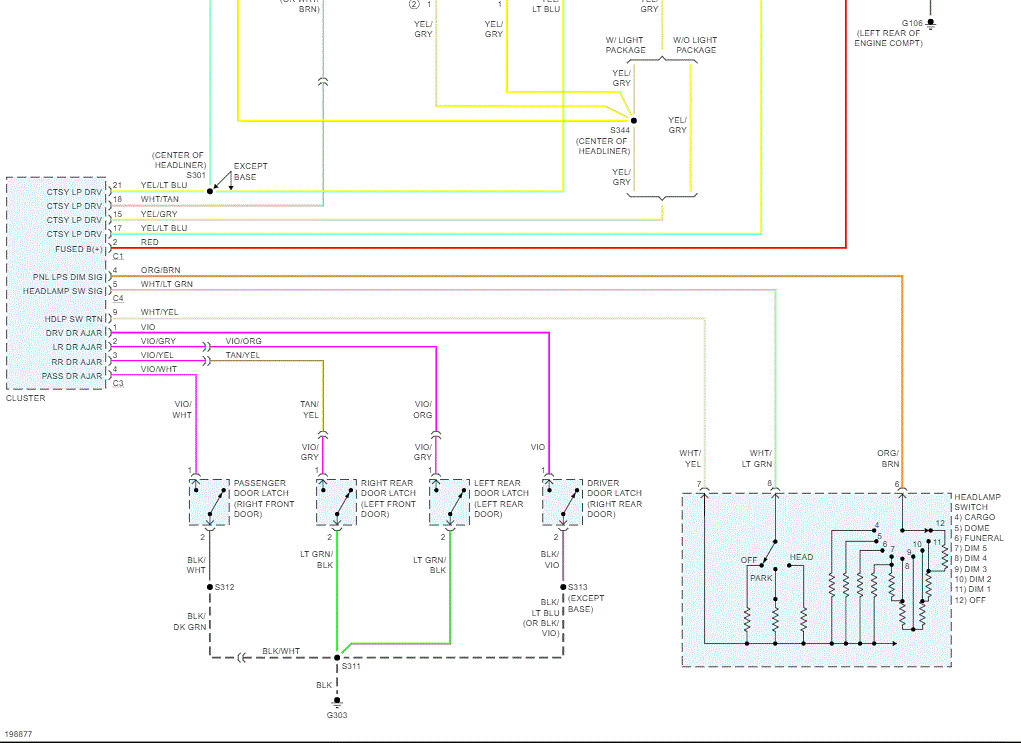
Task: Click the 4) CARGO legend entry
Action: tap(974, 517)
